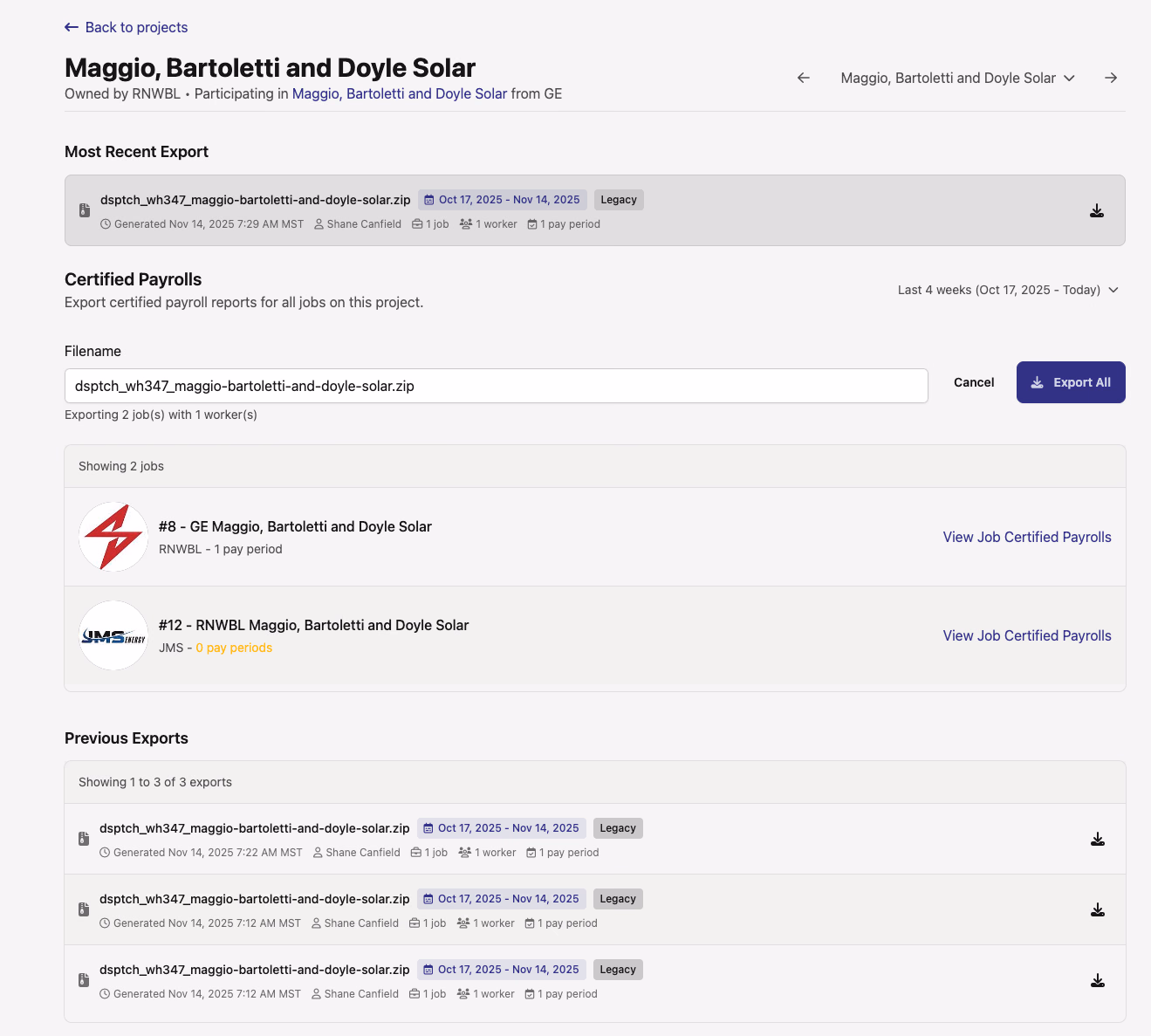The image size is (1151, 1036).
Task: Open the 'Last 4 weeks' date range dropdown
Action: pos(1008,290)
